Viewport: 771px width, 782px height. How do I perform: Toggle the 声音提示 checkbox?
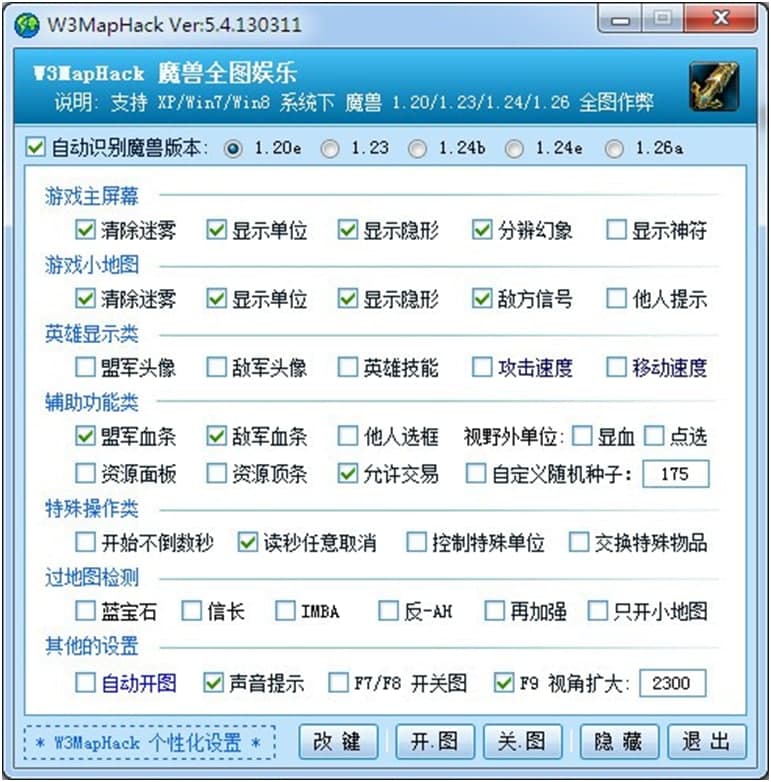click(x=213, y=683)
